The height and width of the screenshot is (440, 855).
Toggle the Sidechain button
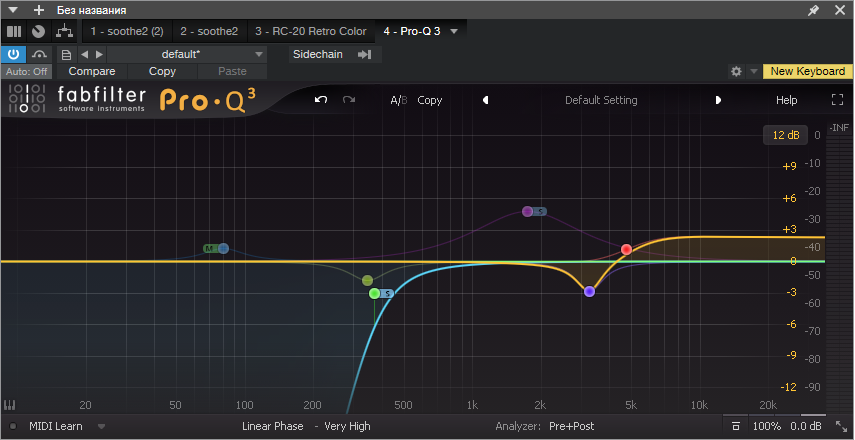pos(318,55)
